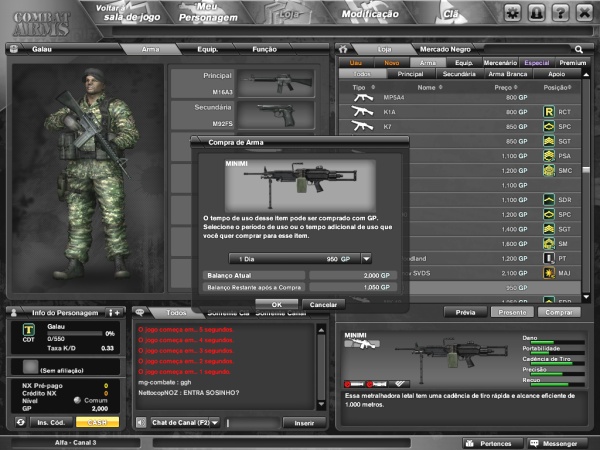
Task: Open the settings gear icon
Action: click(513, 13)
